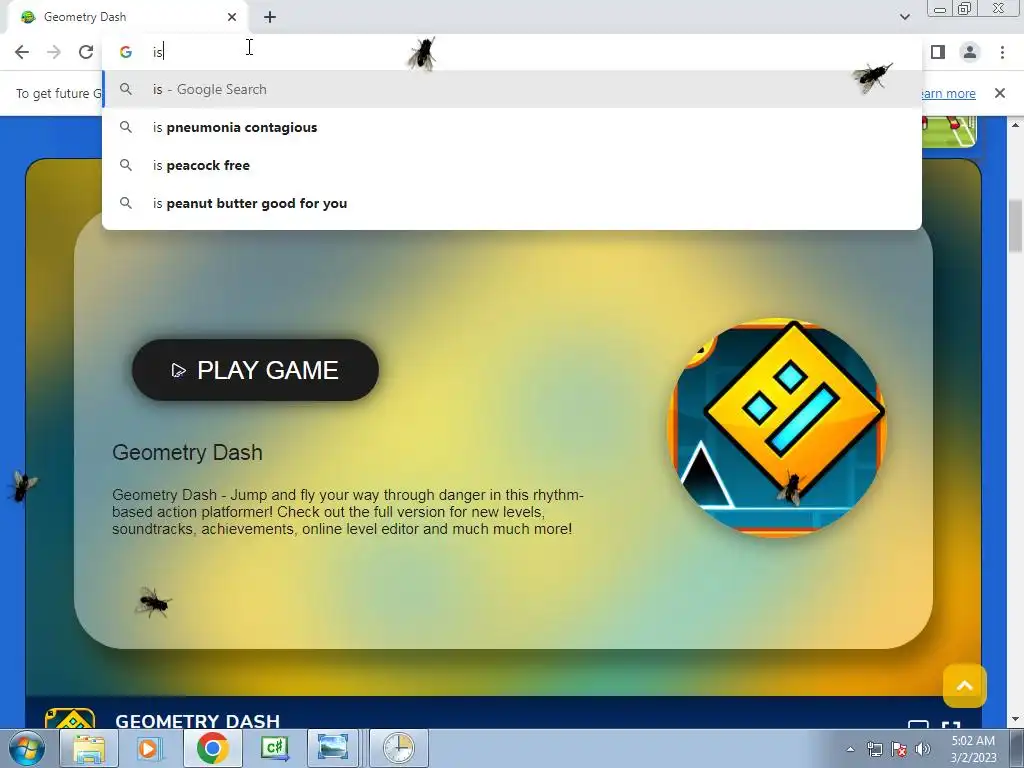
Task: Select the Geometry Dash browser tab
Action: coord(129,17)
